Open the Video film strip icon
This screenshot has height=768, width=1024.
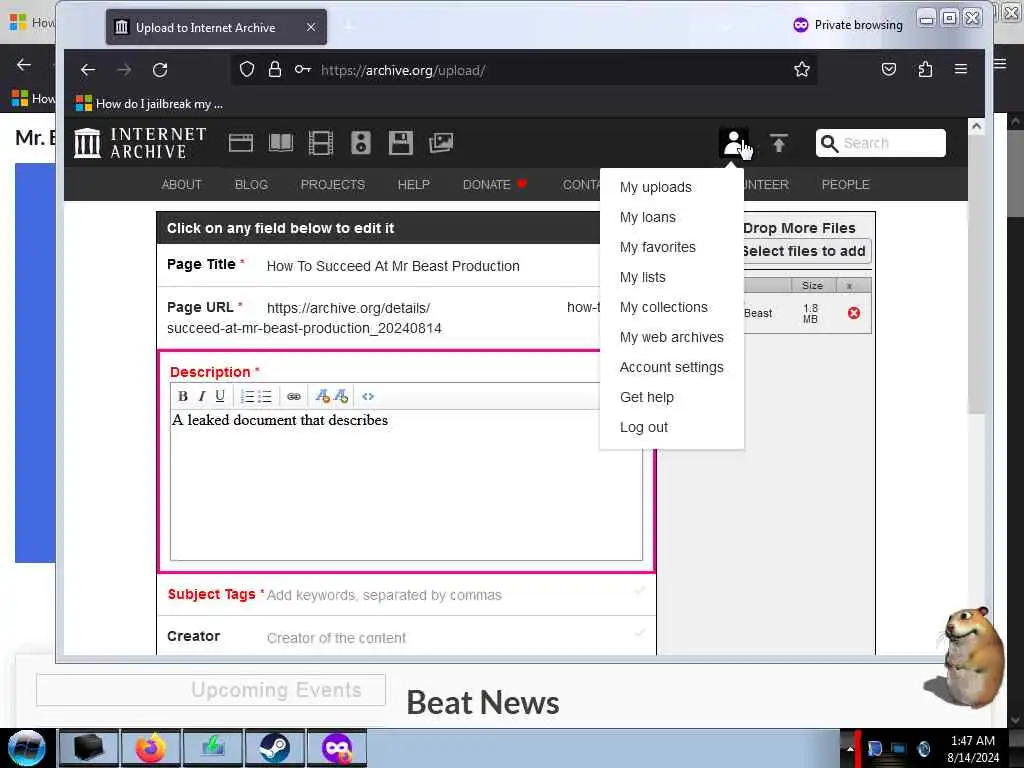click(321, 143)
